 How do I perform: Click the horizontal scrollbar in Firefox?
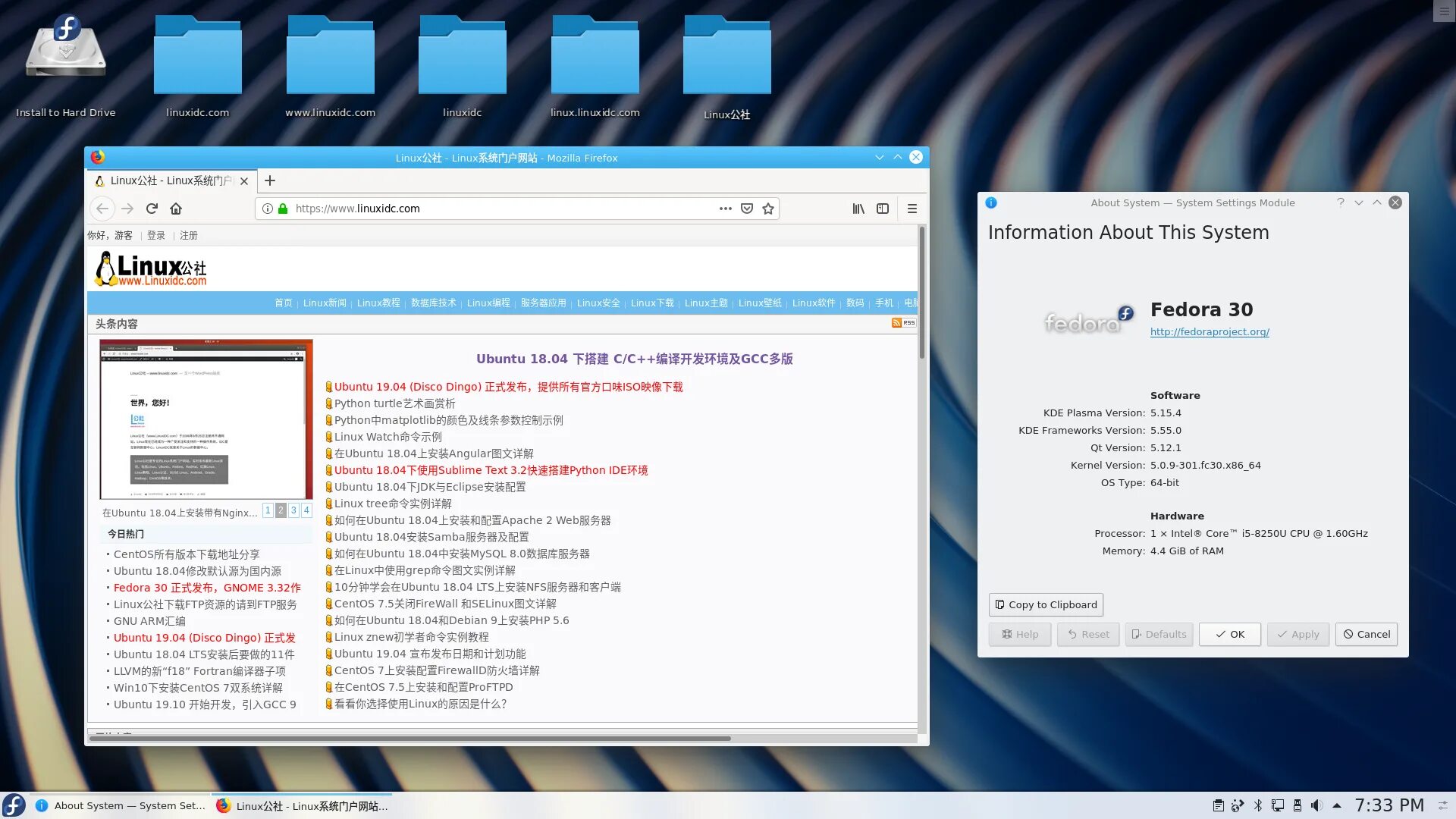pyautogui.click(x=409, y=738)
